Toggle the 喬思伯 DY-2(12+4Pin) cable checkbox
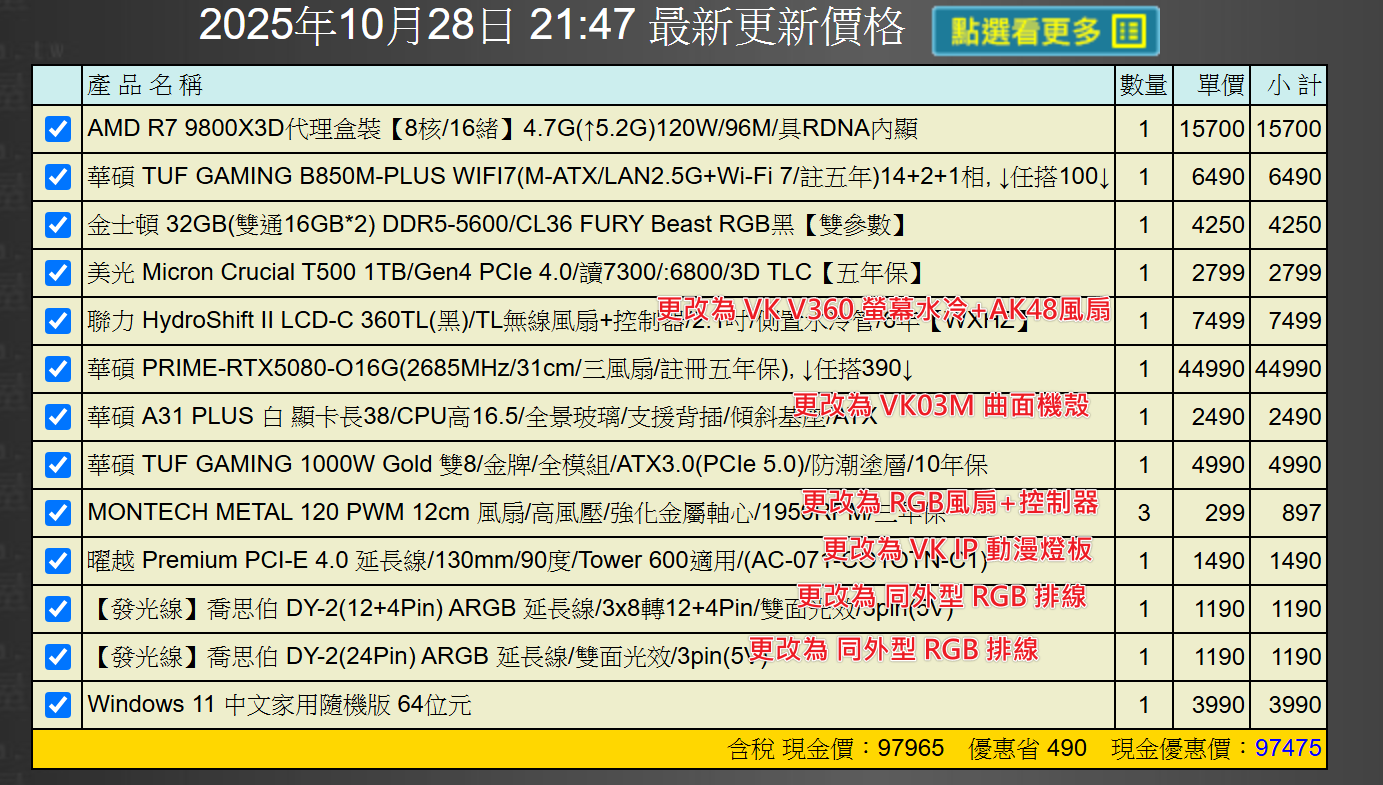 [x=58, y=609]
